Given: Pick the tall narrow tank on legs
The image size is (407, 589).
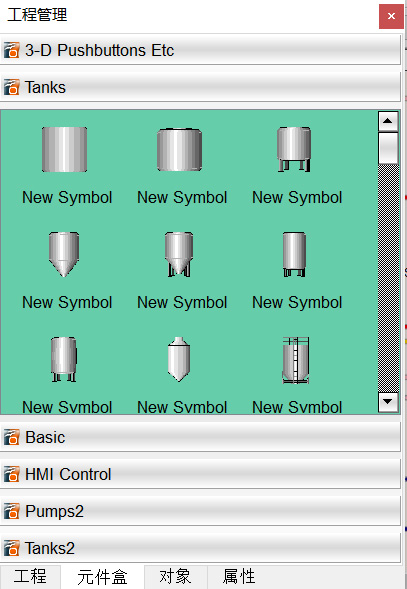Looking at the screenshot, I should point(294,255).
